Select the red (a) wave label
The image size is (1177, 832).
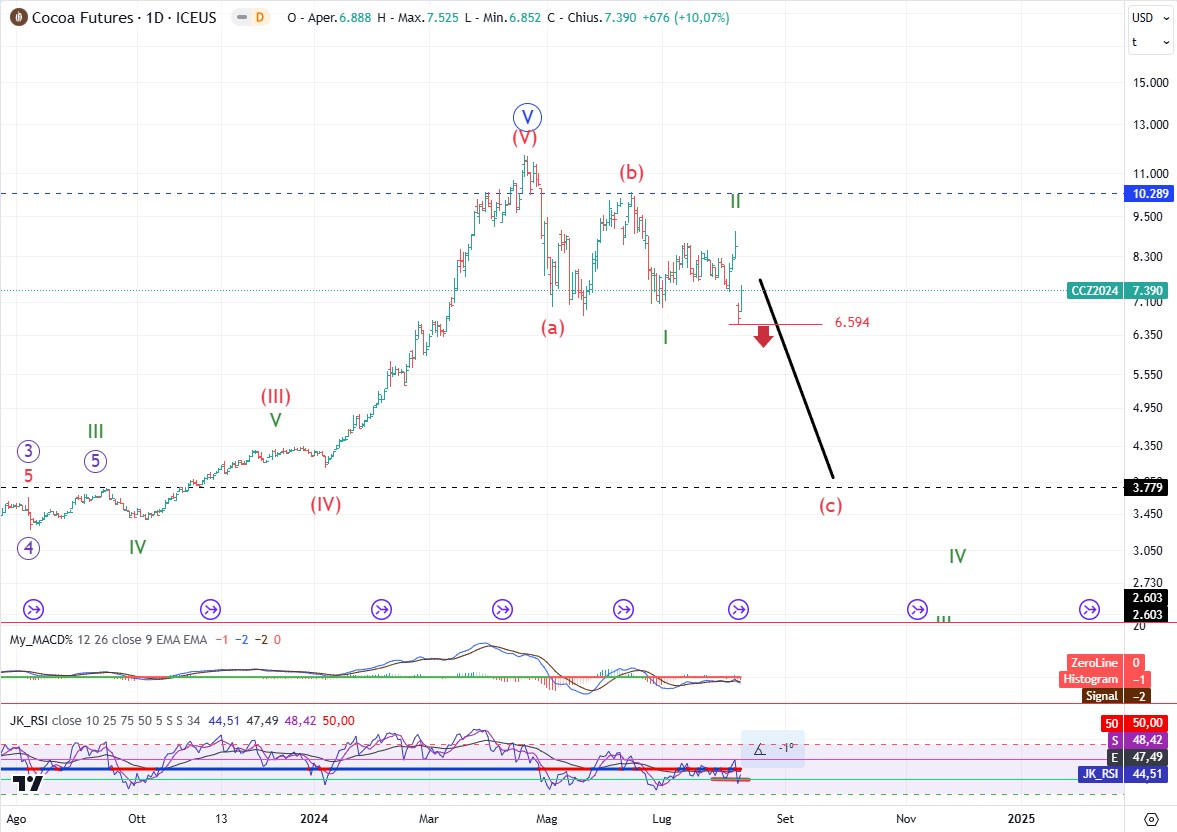point(552,327)
